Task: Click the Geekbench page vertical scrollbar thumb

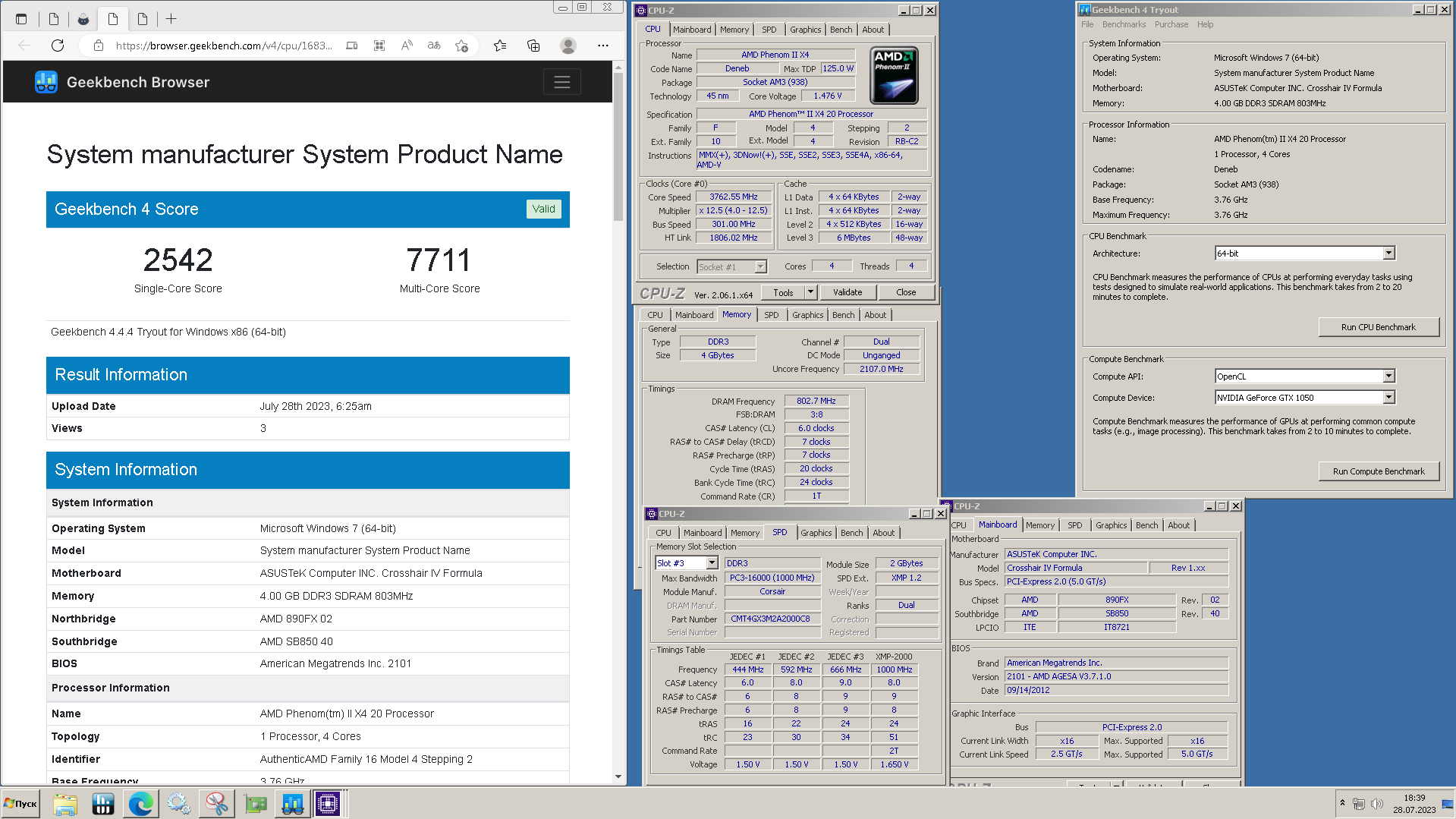Action: (618, 148)
